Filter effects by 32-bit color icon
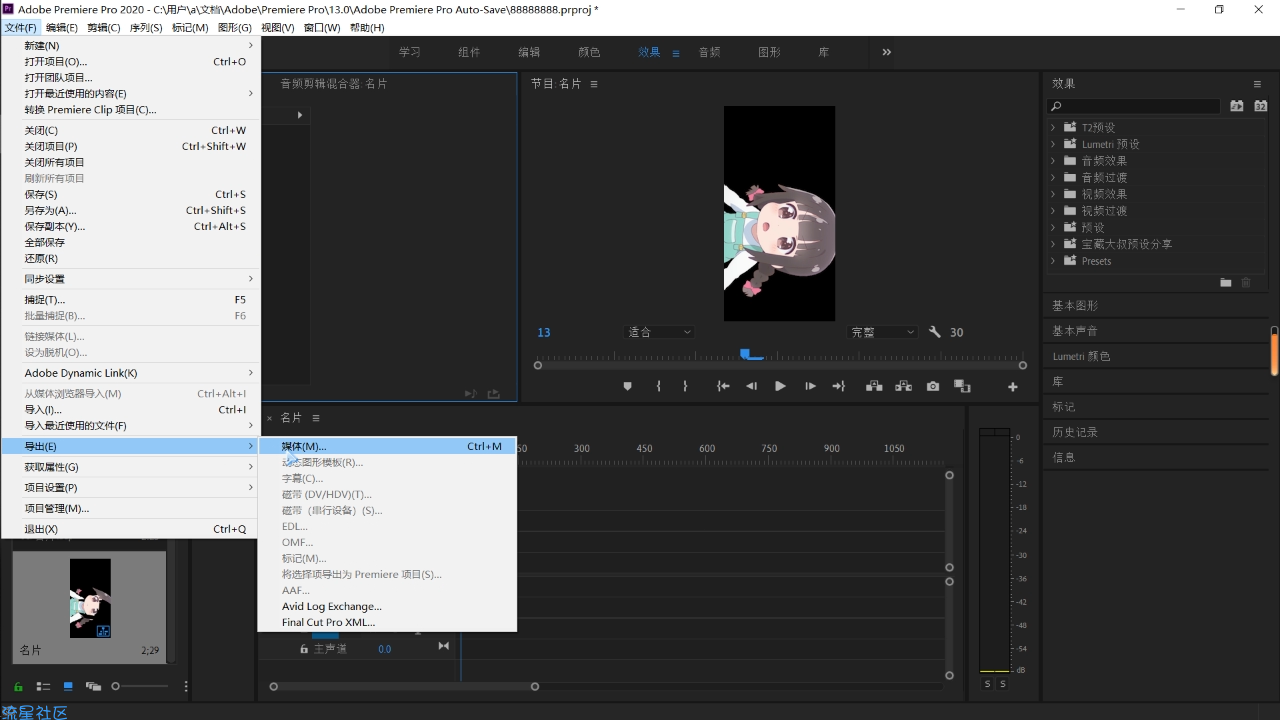The width and height of the screenshot is (1280, 720). (x=1260, y=106)
